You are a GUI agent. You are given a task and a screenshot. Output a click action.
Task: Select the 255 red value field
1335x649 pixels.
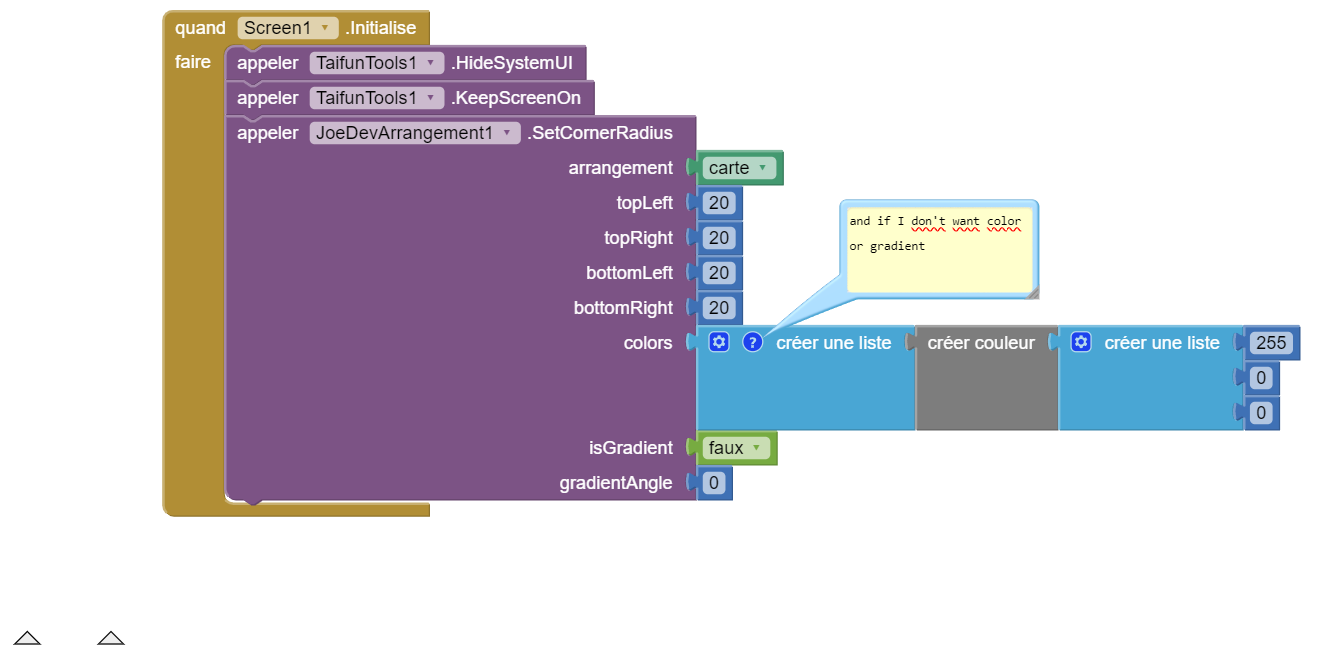[x=1271, y=343]
